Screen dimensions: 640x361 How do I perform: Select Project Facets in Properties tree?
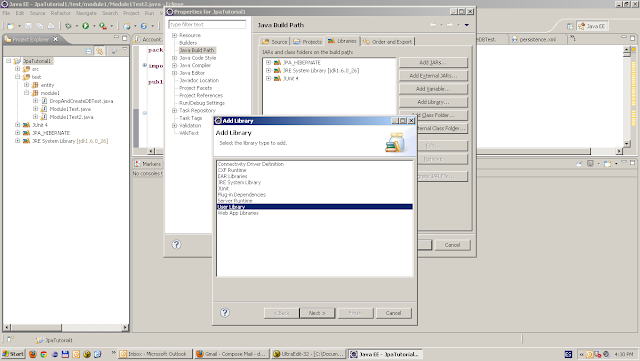[x=196, y=88]
